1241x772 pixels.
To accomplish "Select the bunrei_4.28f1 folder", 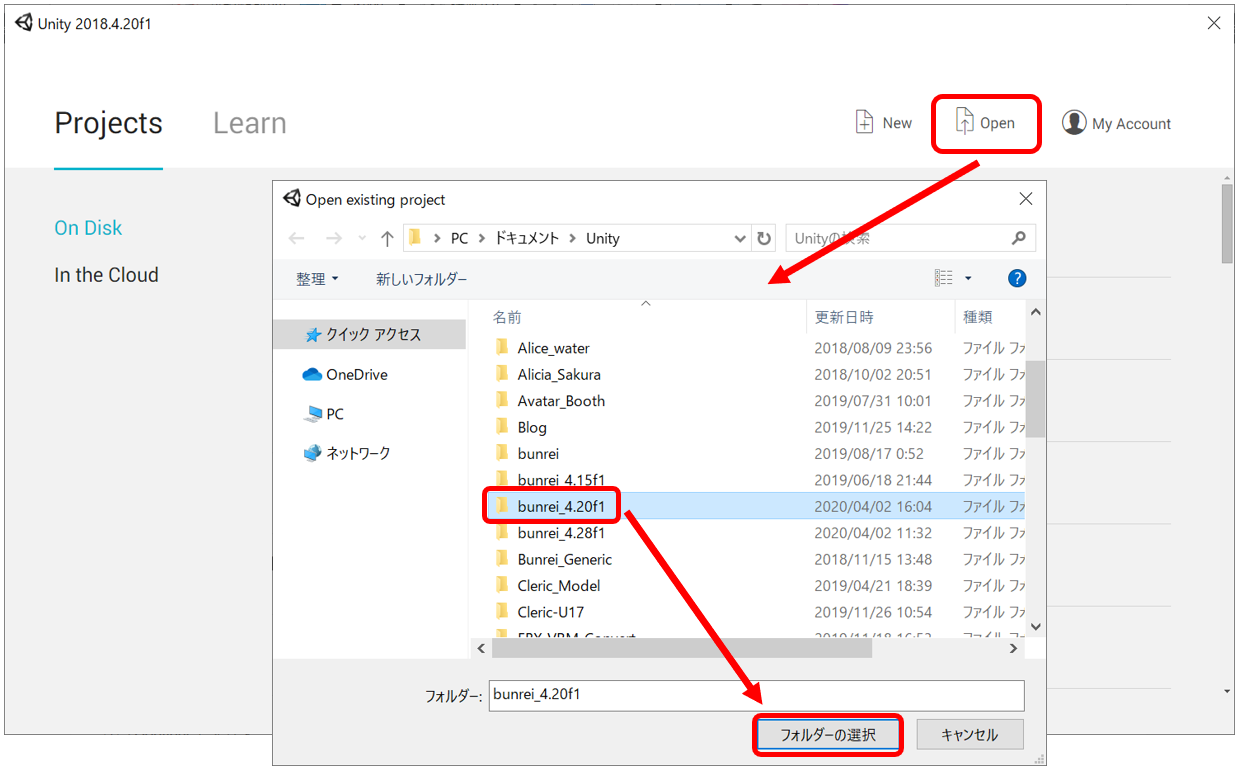I will click(560, 533).
